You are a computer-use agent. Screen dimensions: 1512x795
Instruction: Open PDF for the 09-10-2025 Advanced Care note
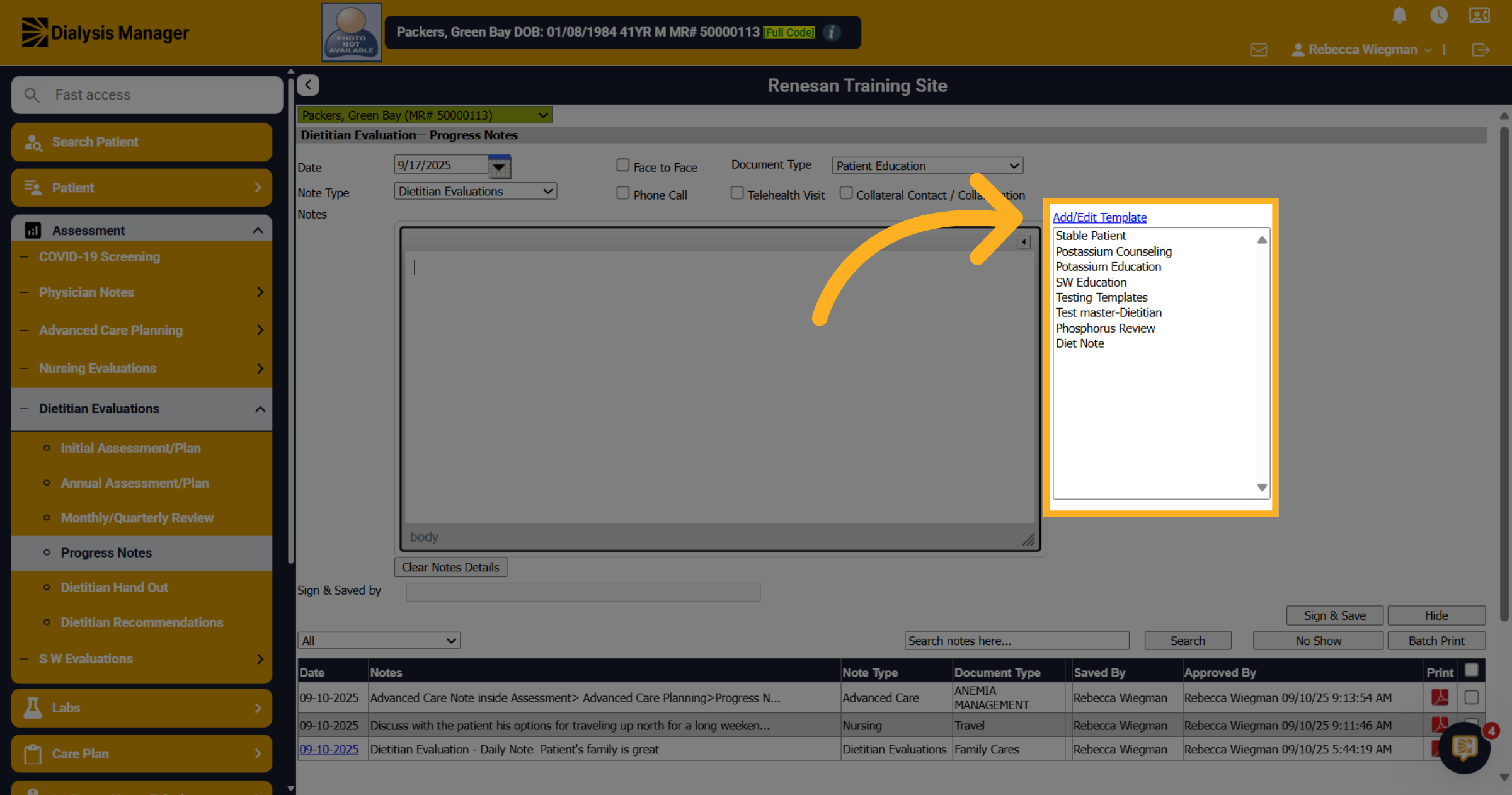[x=1440, y=697]
